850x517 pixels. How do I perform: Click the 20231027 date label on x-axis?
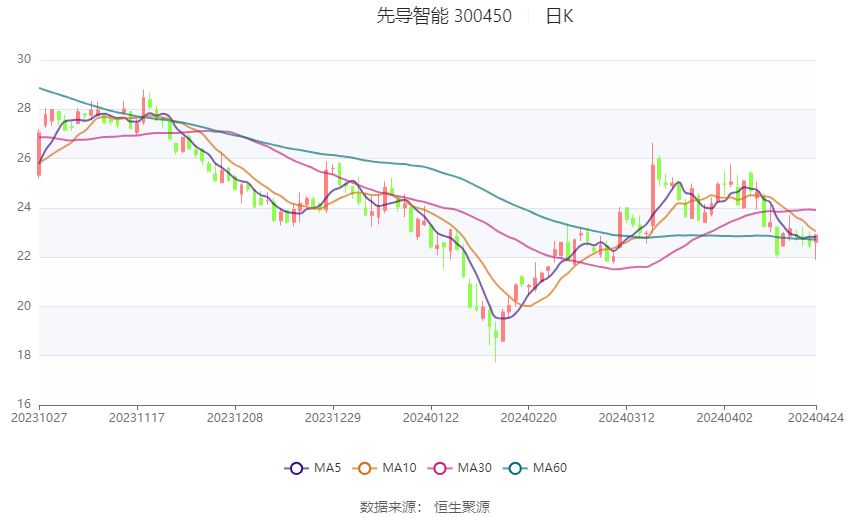tap(39, 417)
